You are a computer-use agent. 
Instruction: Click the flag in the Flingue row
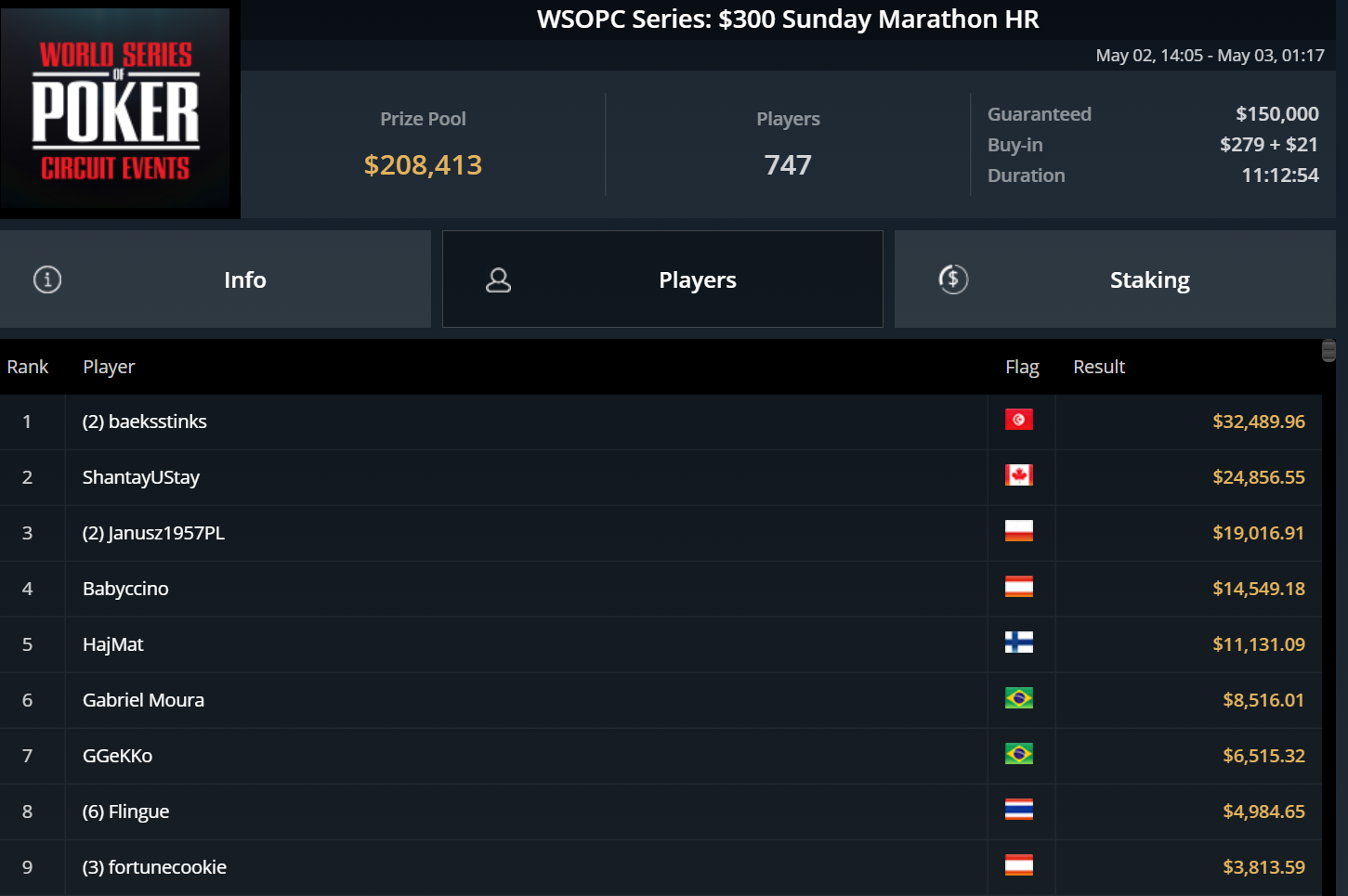coord(1018,811)
